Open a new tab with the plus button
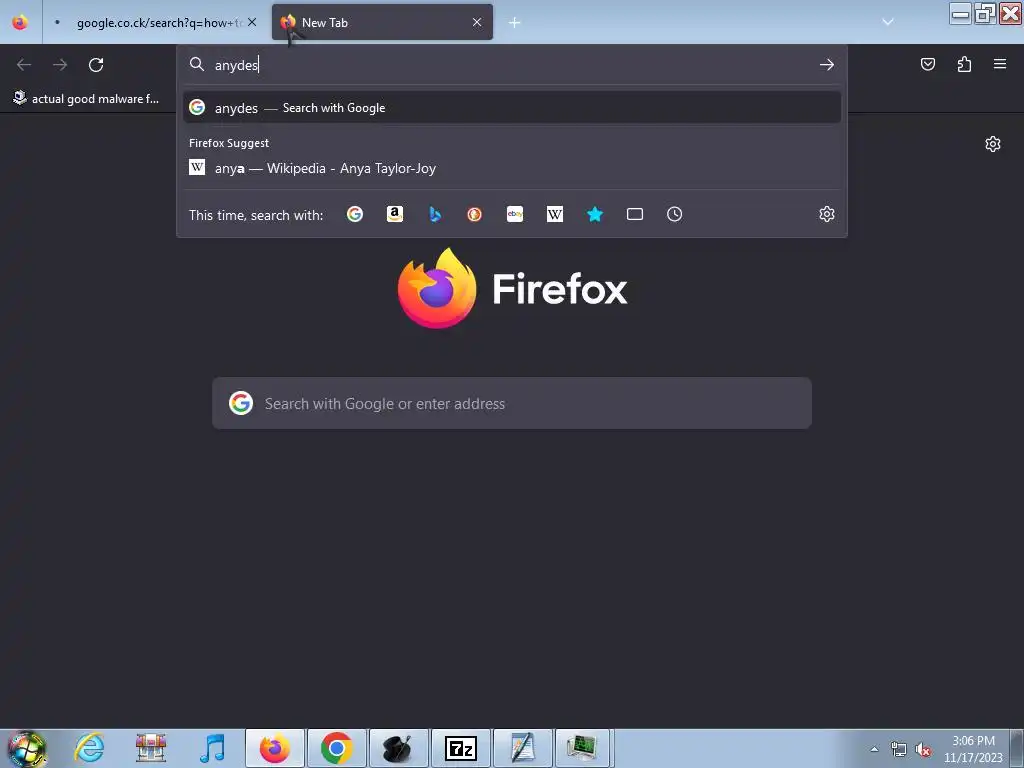Screen dimensions: 1024x768 click(515, 23)
